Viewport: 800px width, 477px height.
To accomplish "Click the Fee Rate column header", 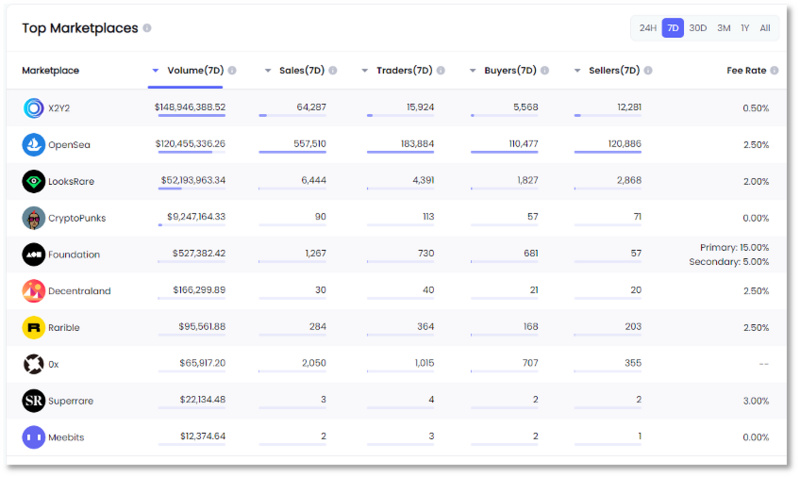I will click(x=746, y=70).
